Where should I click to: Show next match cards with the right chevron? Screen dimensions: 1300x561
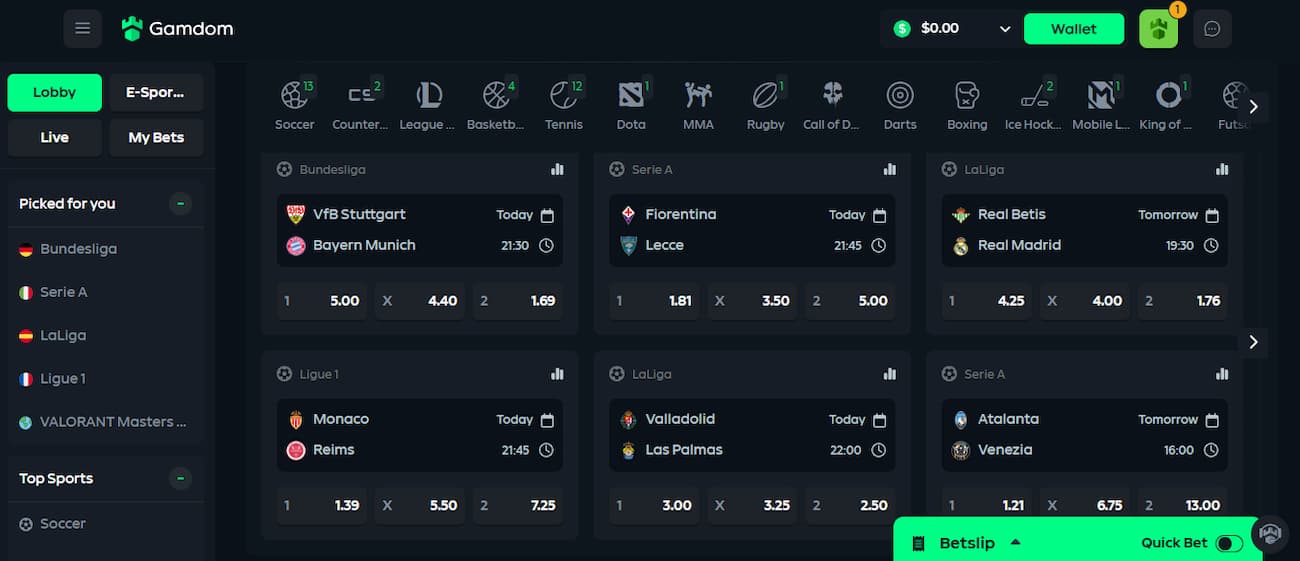tap(1253, 342)
